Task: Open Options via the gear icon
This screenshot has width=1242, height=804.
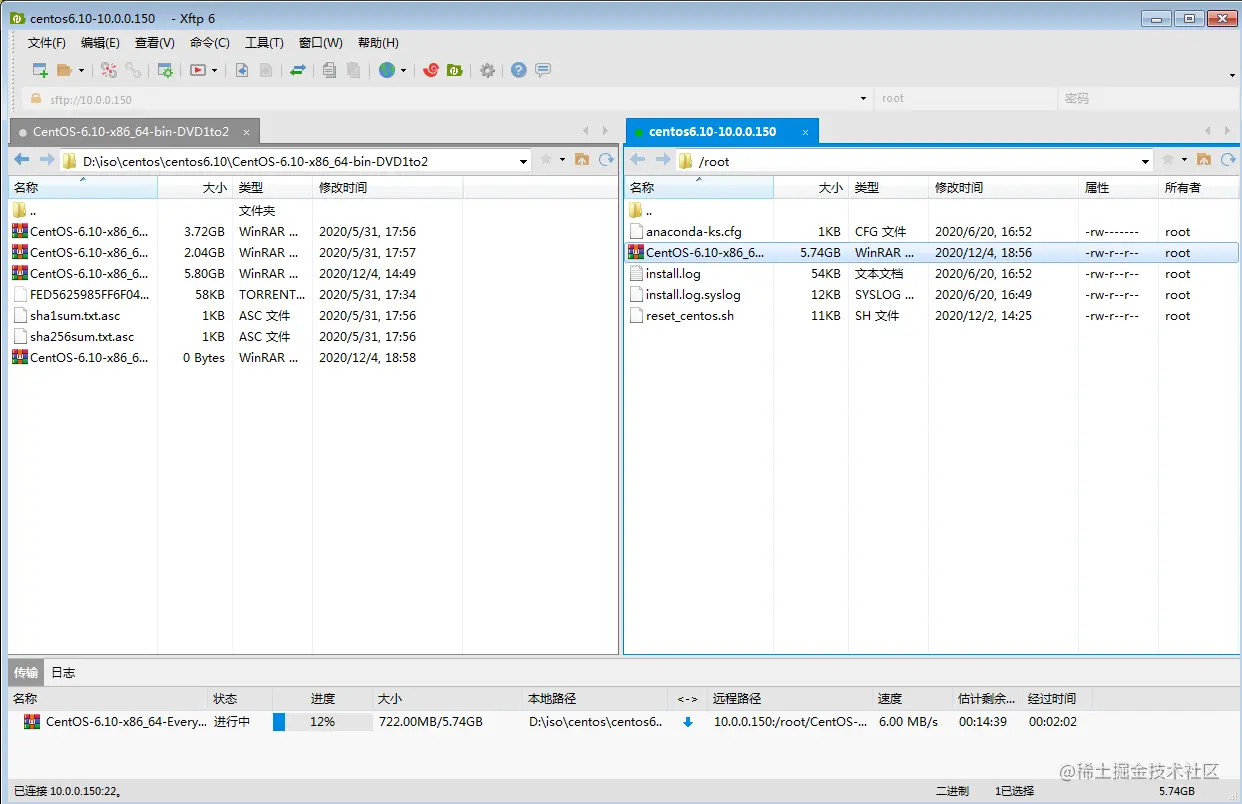Action: coord(487,70)
